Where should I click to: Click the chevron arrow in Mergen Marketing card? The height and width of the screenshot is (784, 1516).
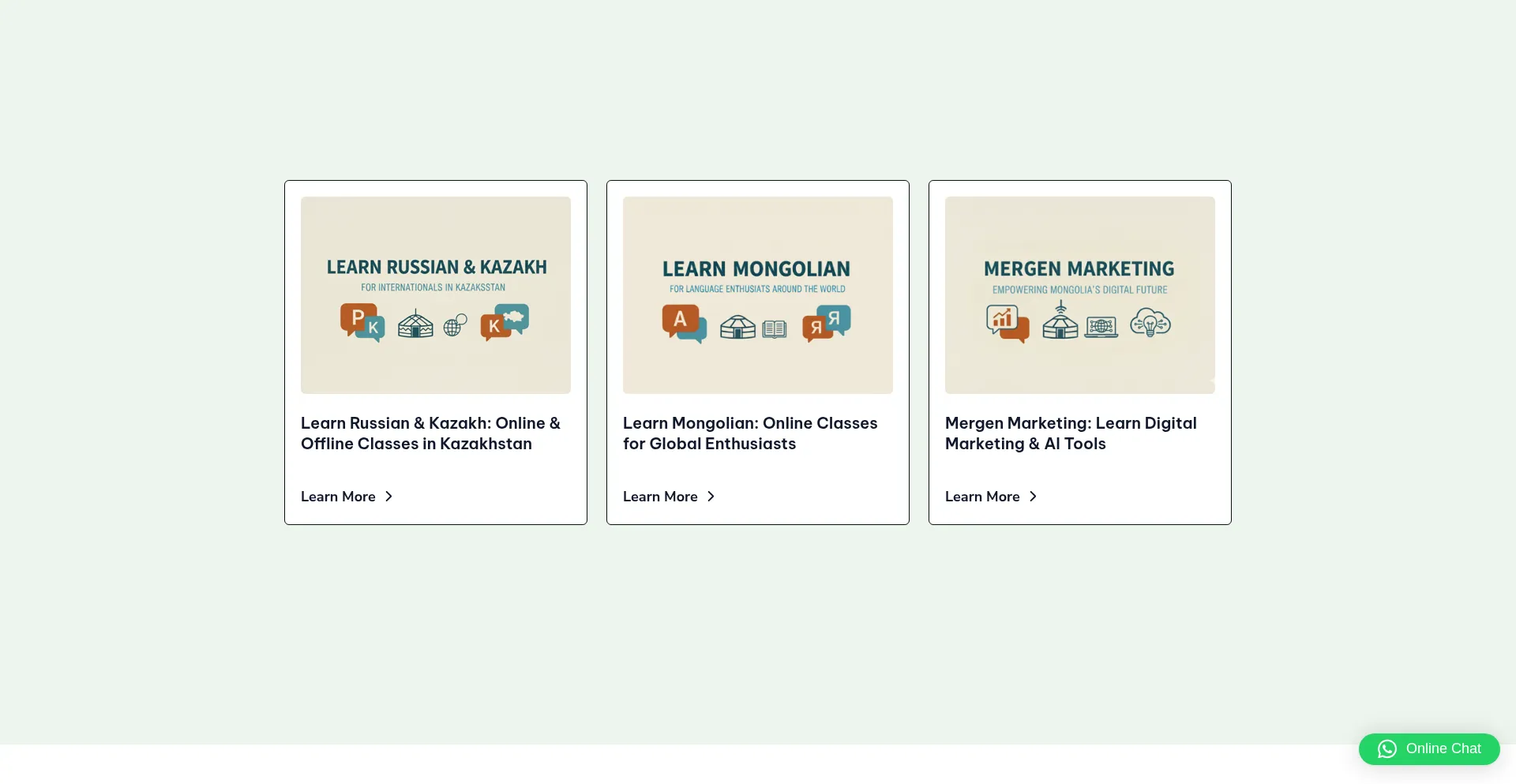pyautogui.click(x=1033, y=497)
